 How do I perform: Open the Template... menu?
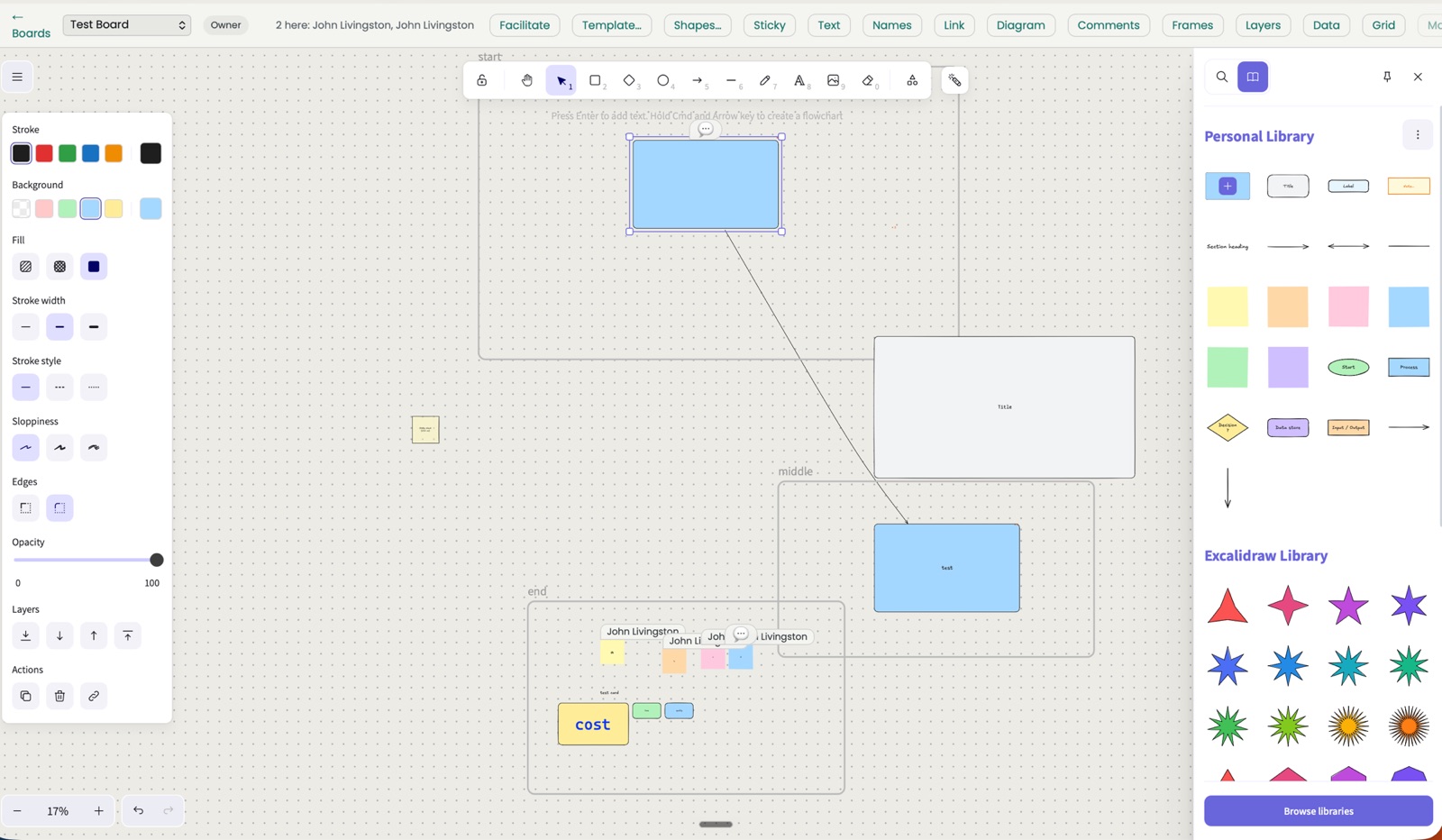tap(612, 25)
